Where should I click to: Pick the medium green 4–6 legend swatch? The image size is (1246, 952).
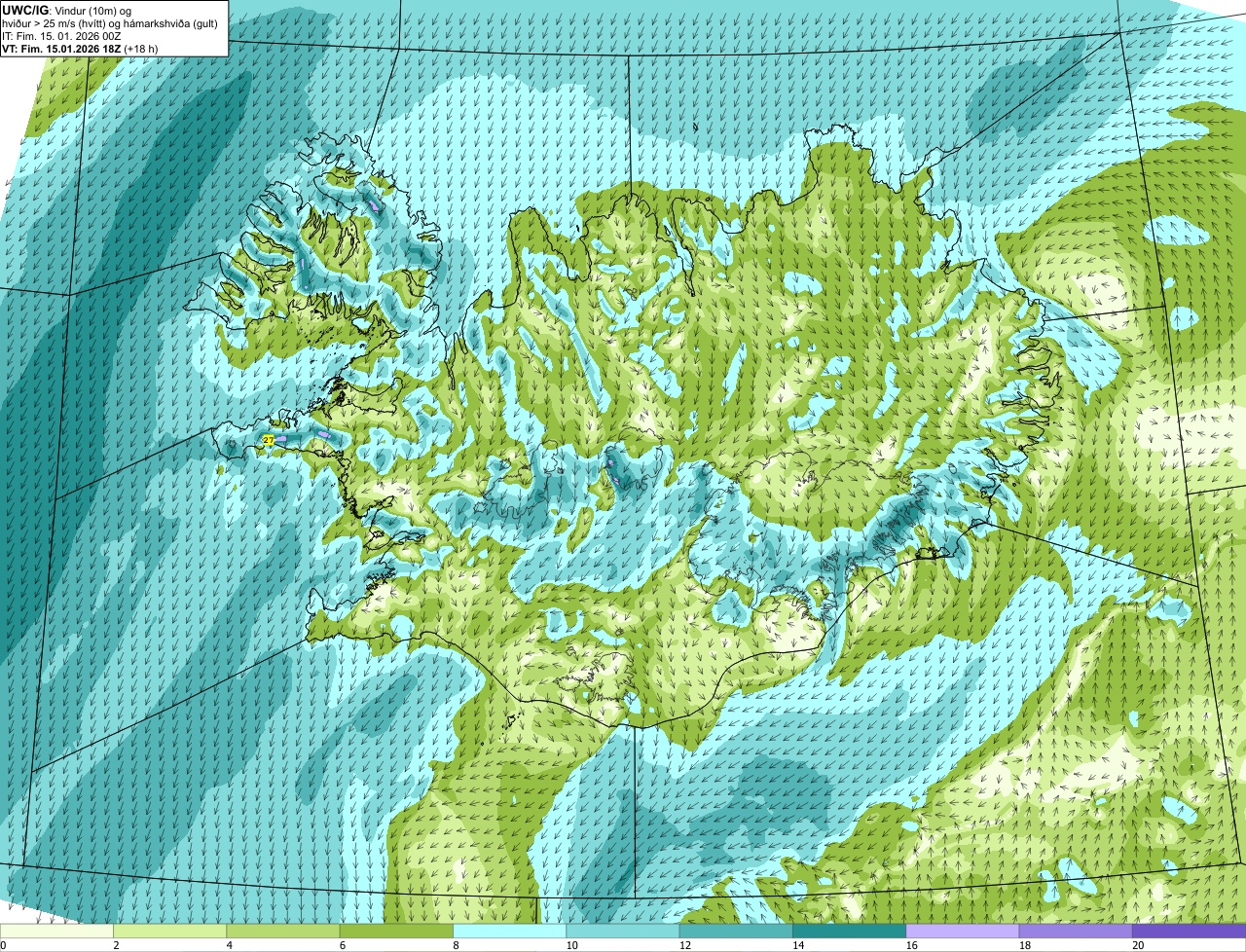(283, 931)
